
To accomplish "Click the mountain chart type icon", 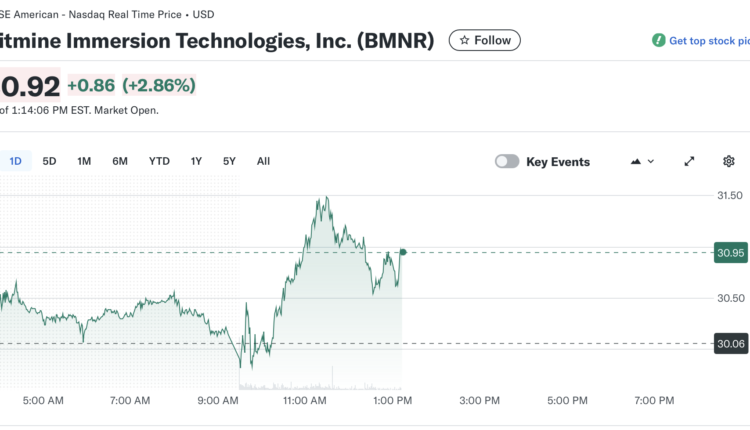I will [635, 161].
